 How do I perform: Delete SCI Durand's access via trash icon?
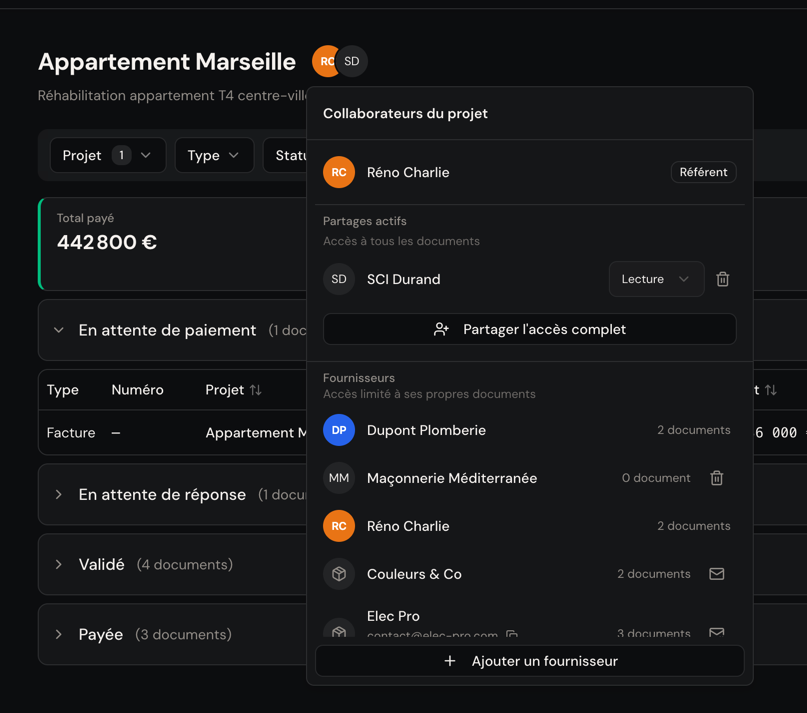(722, 279)
